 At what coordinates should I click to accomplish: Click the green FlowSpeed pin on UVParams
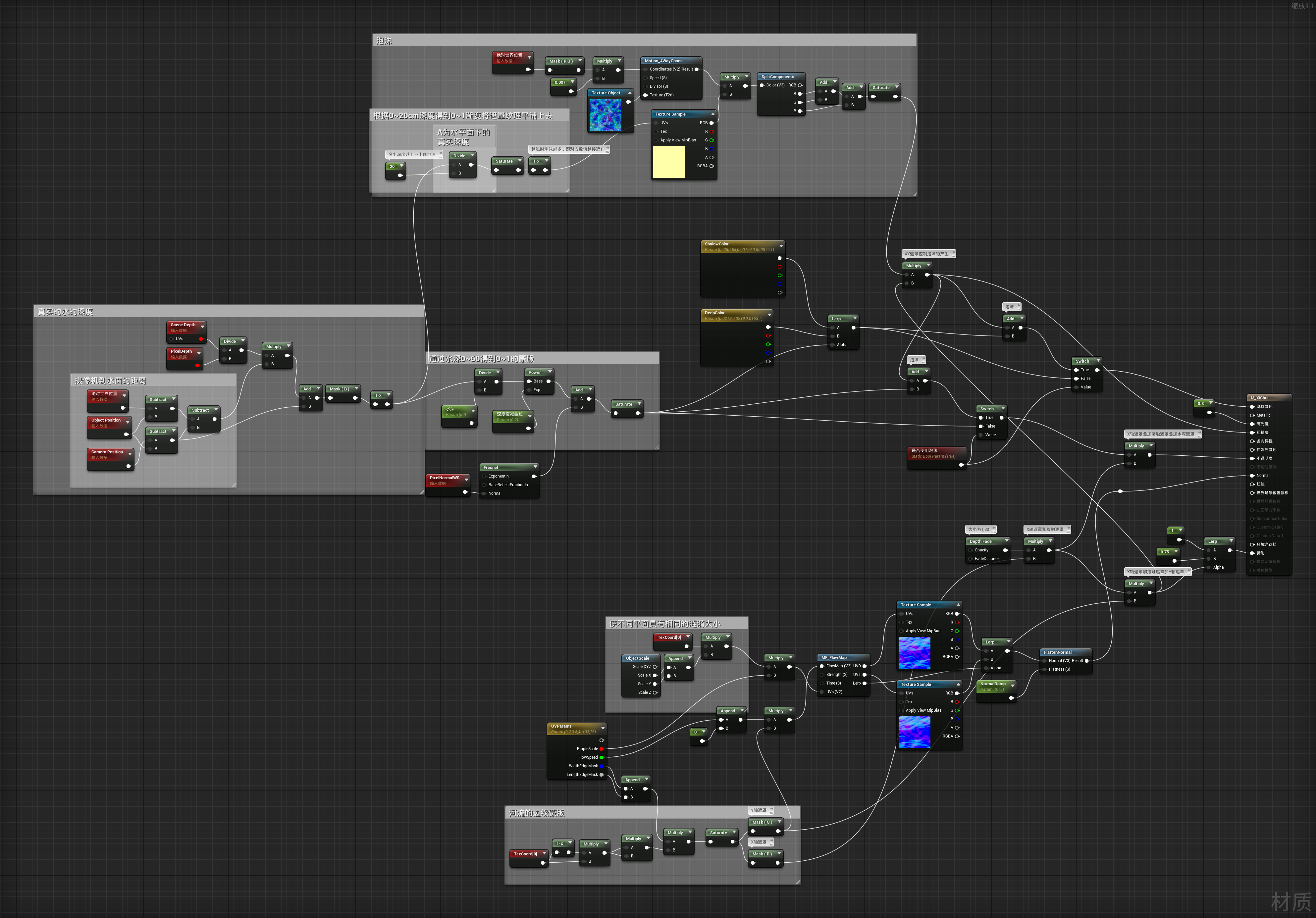pos(601,758)
